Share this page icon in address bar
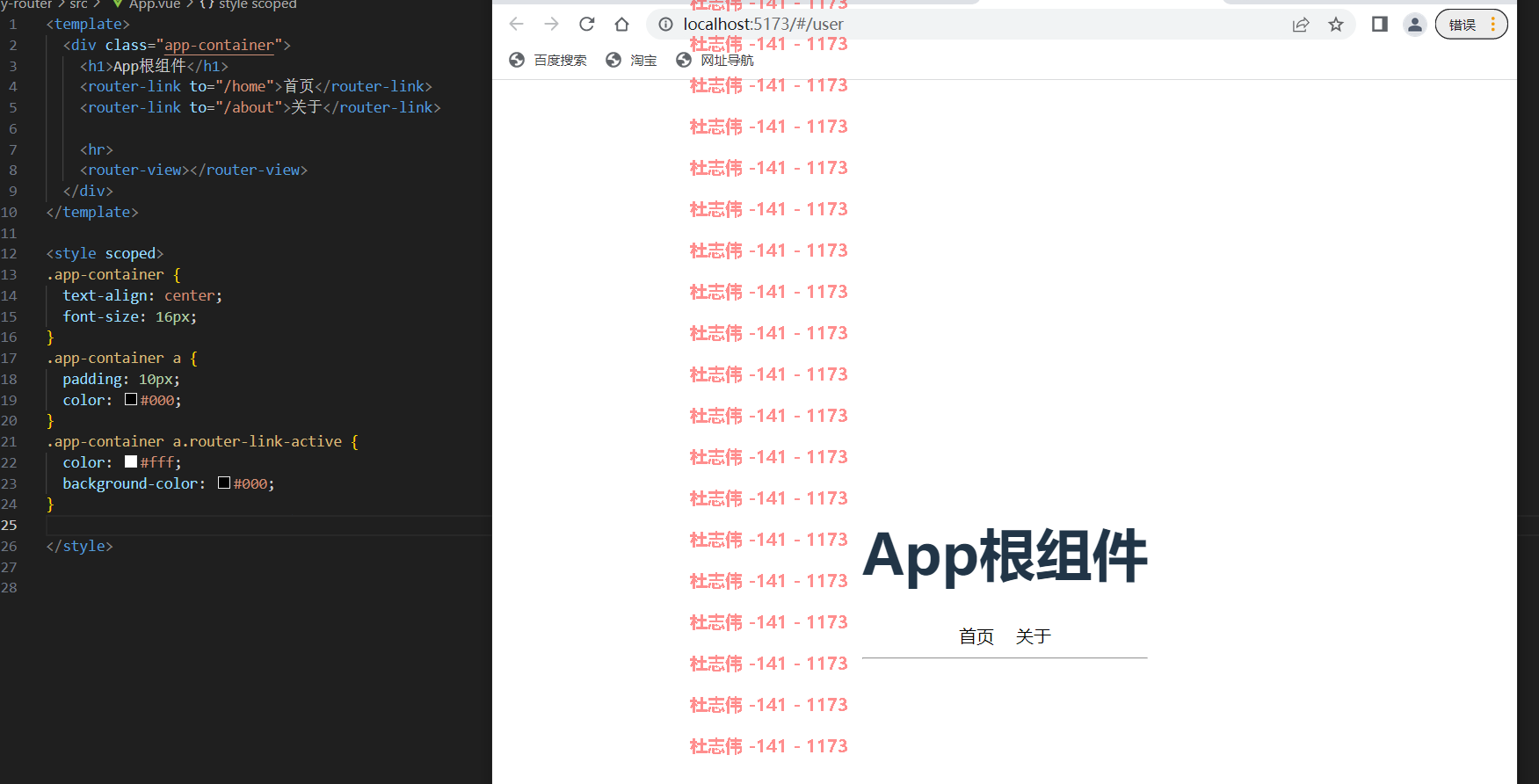The height and width of the screenshot is (784, 1539). click(1301, 25)
